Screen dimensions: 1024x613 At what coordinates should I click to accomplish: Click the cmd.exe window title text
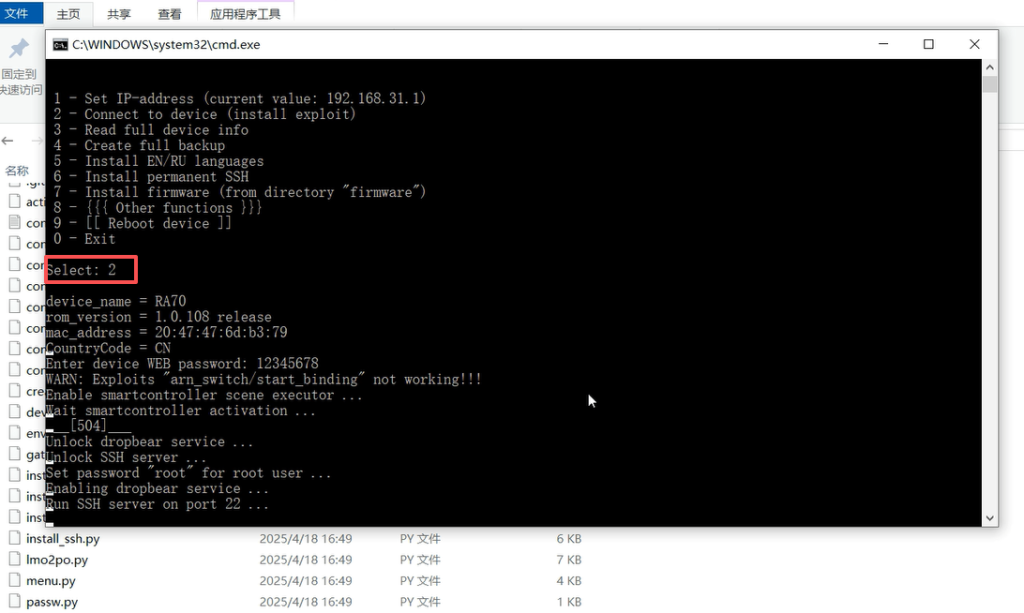click(165, 45)
